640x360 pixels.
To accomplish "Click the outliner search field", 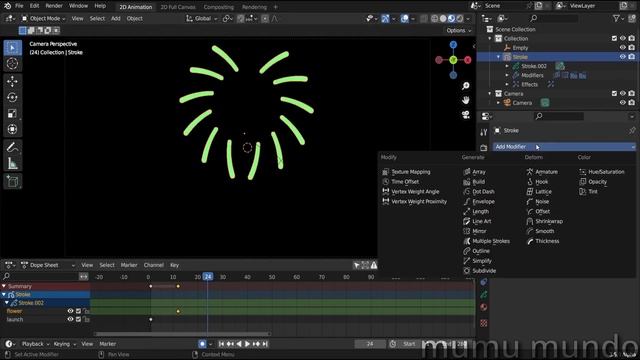I will (x=554, y=18).
